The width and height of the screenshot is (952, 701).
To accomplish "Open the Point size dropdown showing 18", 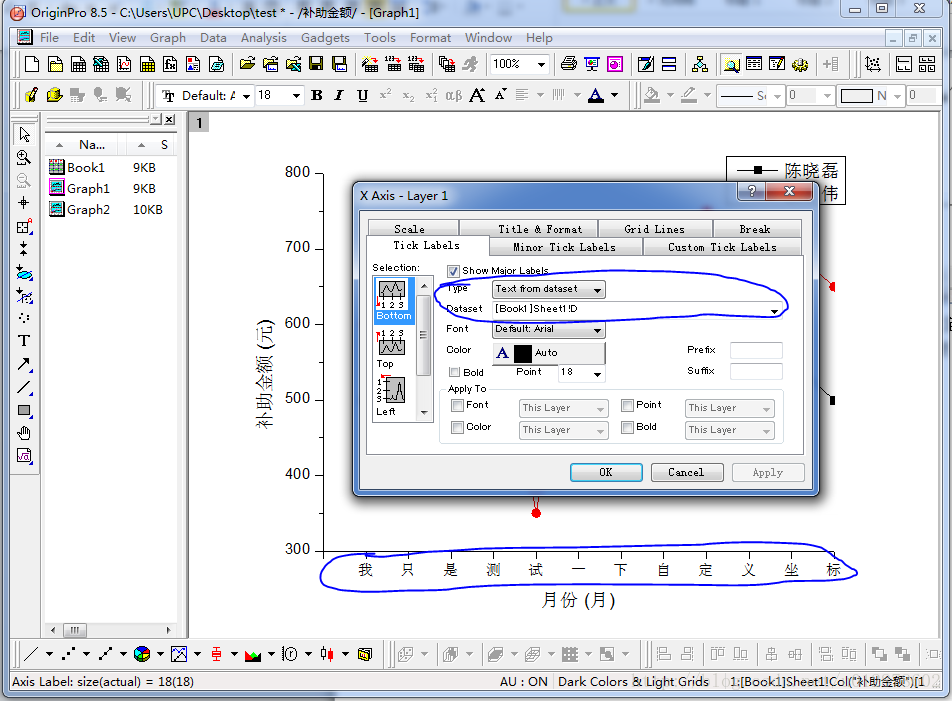I will [581, 372].
